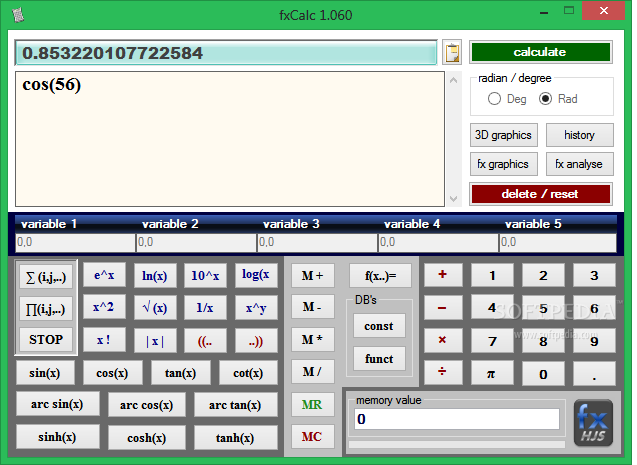Click the product ∏(i,j,..) button
Image resolution: width=637 pixels, height=465 pixels.
(46, 309)
